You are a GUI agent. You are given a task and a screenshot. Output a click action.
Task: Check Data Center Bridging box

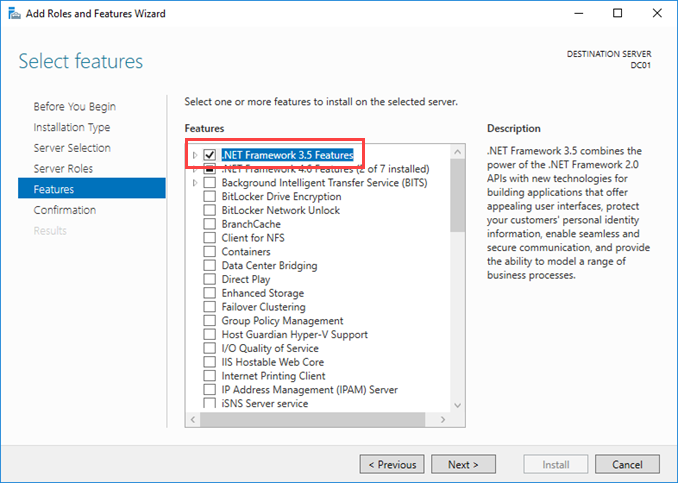(210, 265)
